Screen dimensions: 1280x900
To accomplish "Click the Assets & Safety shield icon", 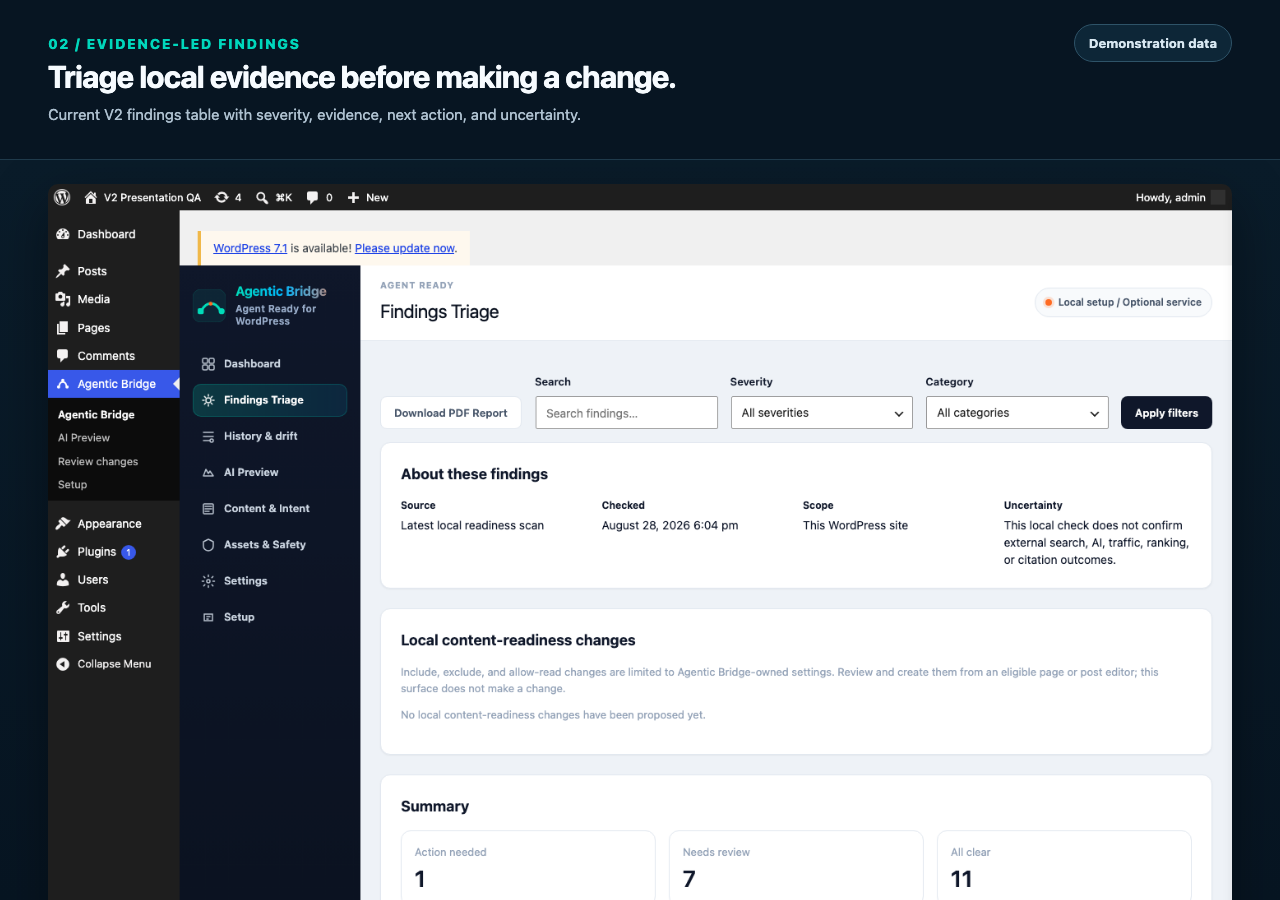I will click(x=208, y=545).
